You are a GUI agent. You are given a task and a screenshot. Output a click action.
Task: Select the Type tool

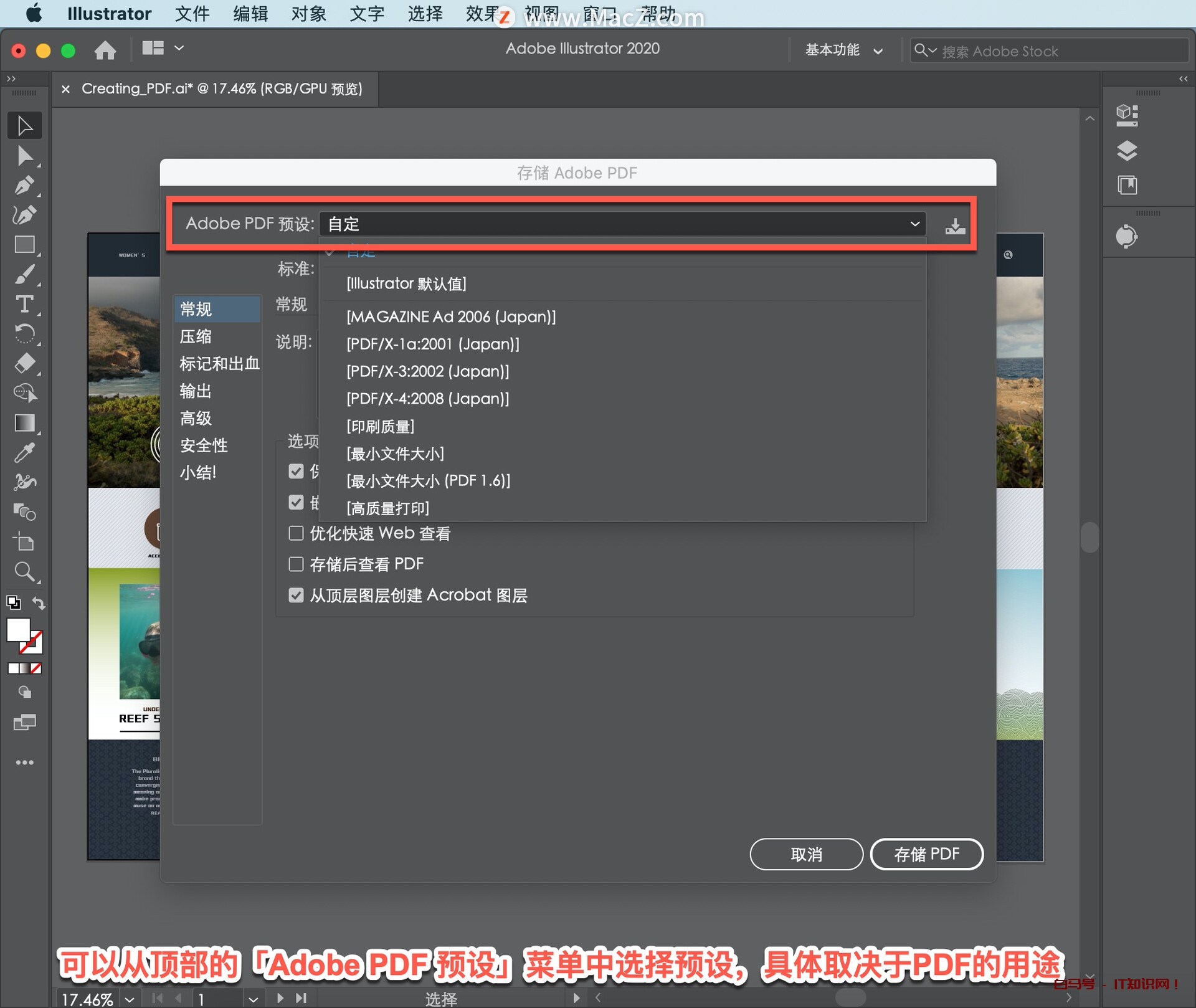pos(25,304)
